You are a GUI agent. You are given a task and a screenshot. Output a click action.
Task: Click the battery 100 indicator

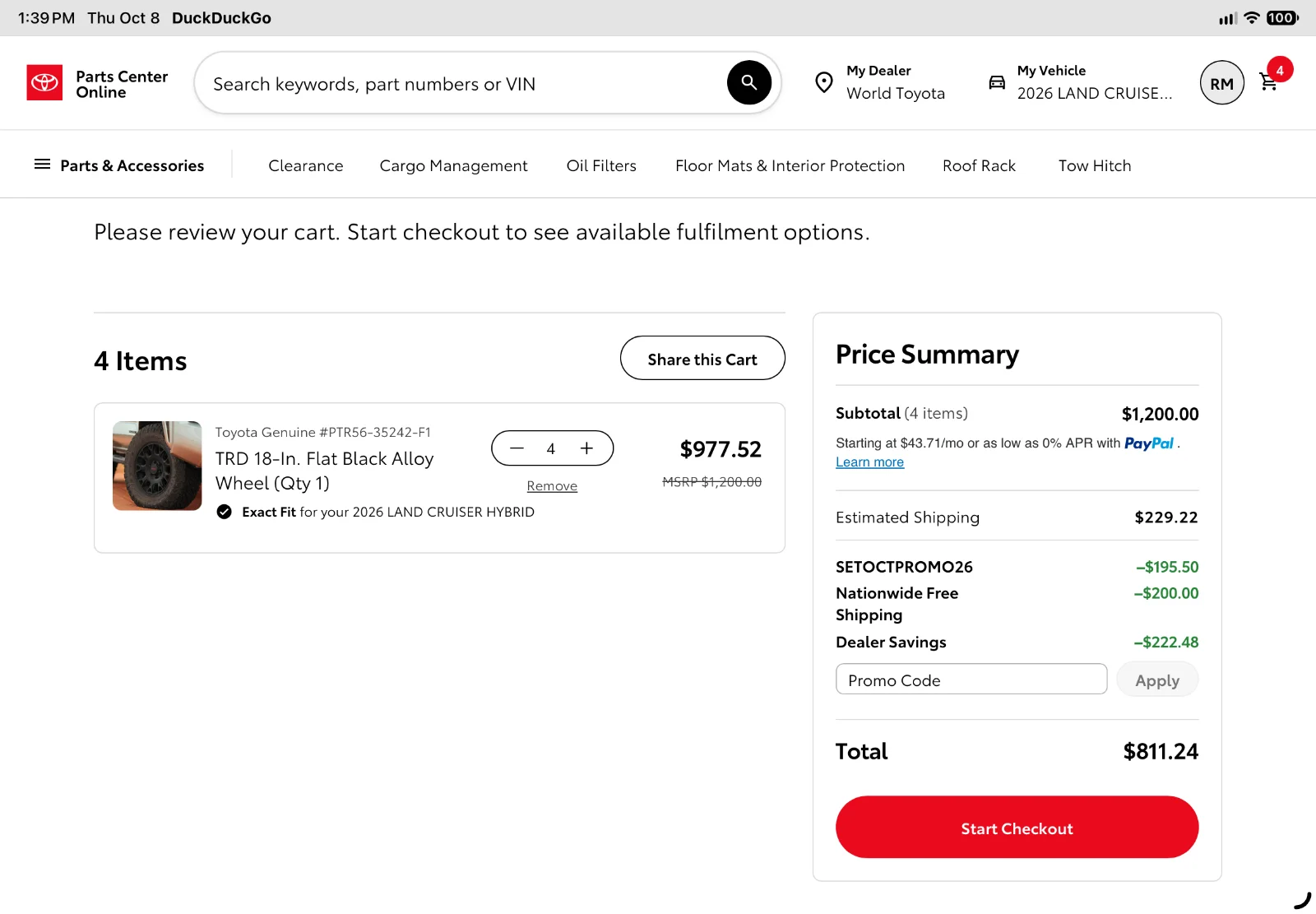[1282, 18]
